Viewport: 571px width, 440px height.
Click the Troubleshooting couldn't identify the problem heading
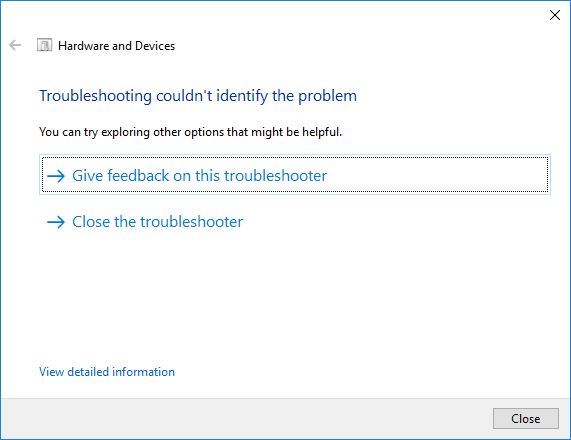pyautogui.click(x=198, y=96)
